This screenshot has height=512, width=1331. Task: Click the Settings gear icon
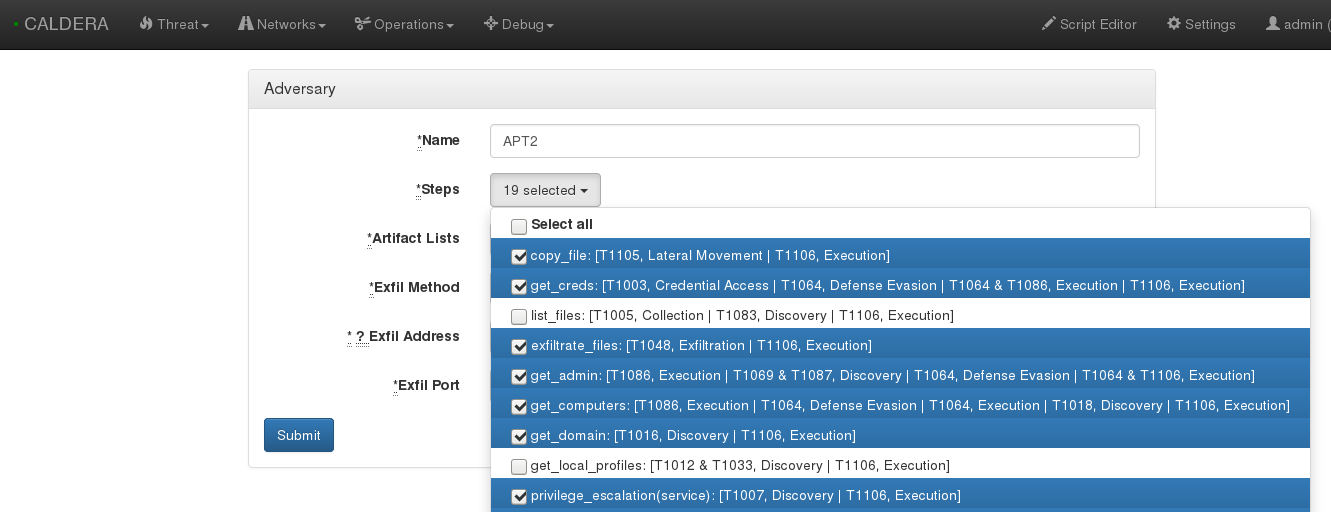[1174, 23]
